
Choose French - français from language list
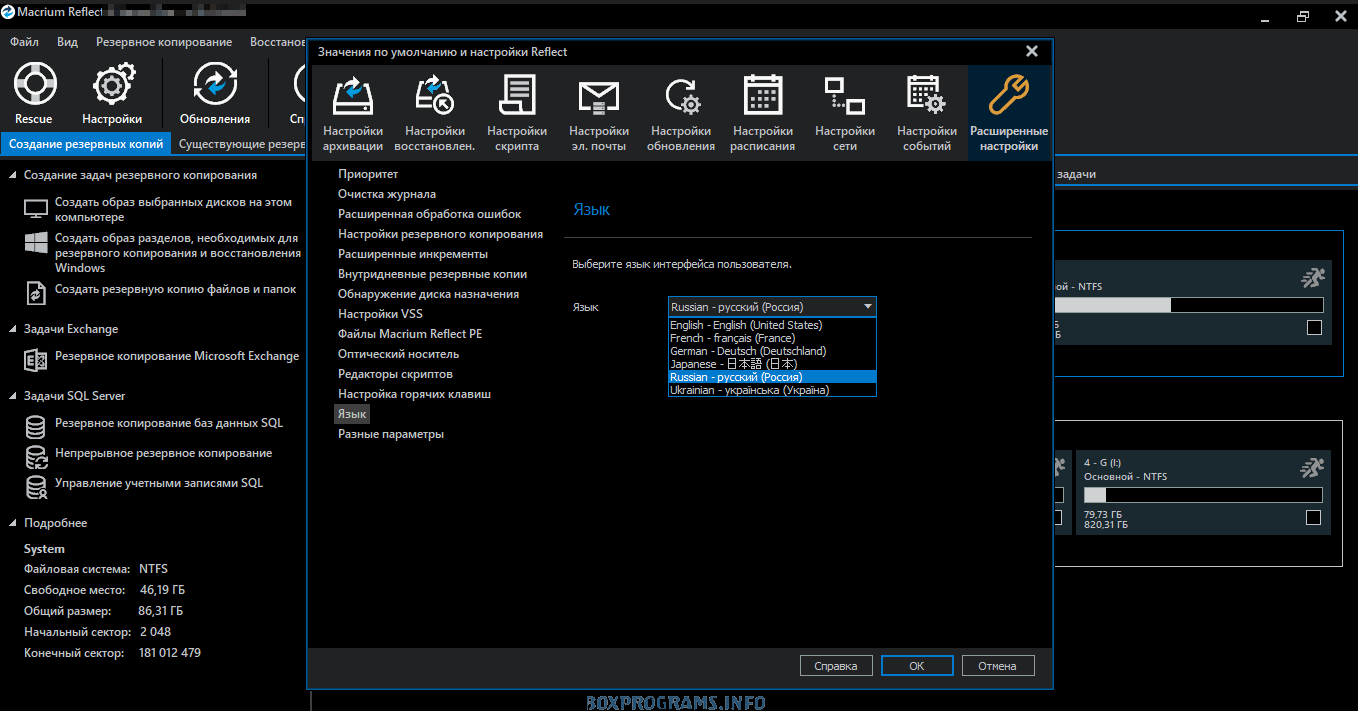(772, 338)
